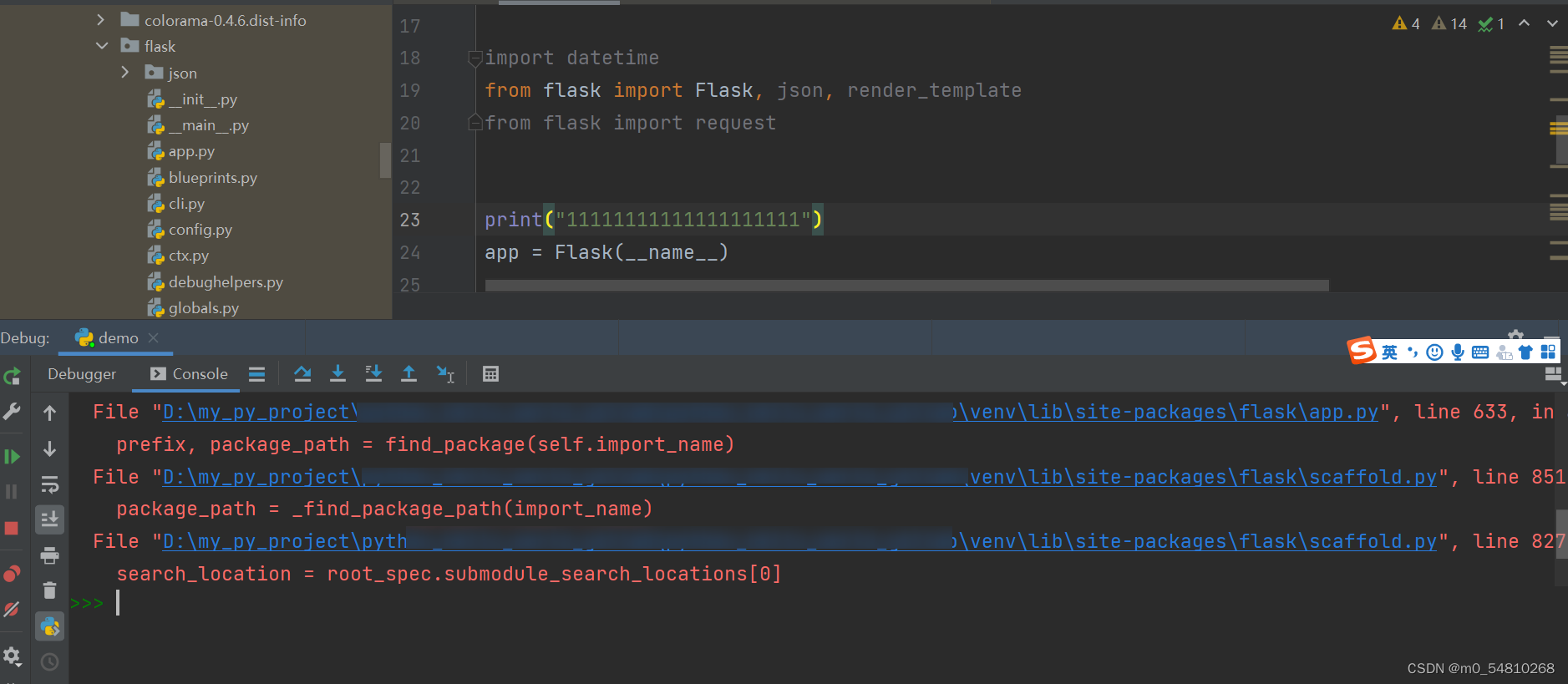This screenshot has height=684, width=1568.
Task: Open console command history clock icon
Action: (x=50, y=661)
